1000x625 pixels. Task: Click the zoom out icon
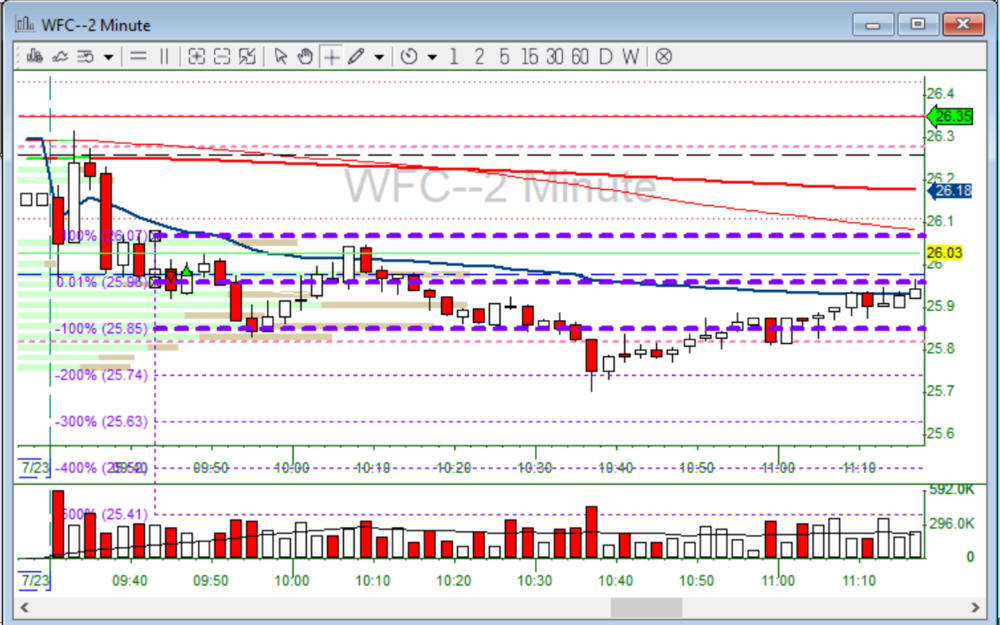click(222, 56)
